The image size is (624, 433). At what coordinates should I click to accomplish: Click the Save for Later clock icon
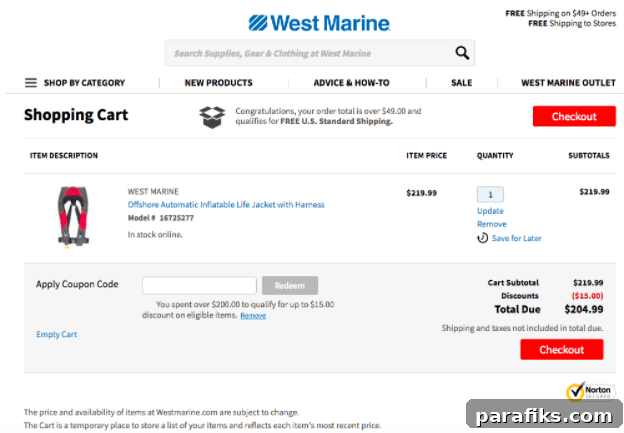click(482, 238)
